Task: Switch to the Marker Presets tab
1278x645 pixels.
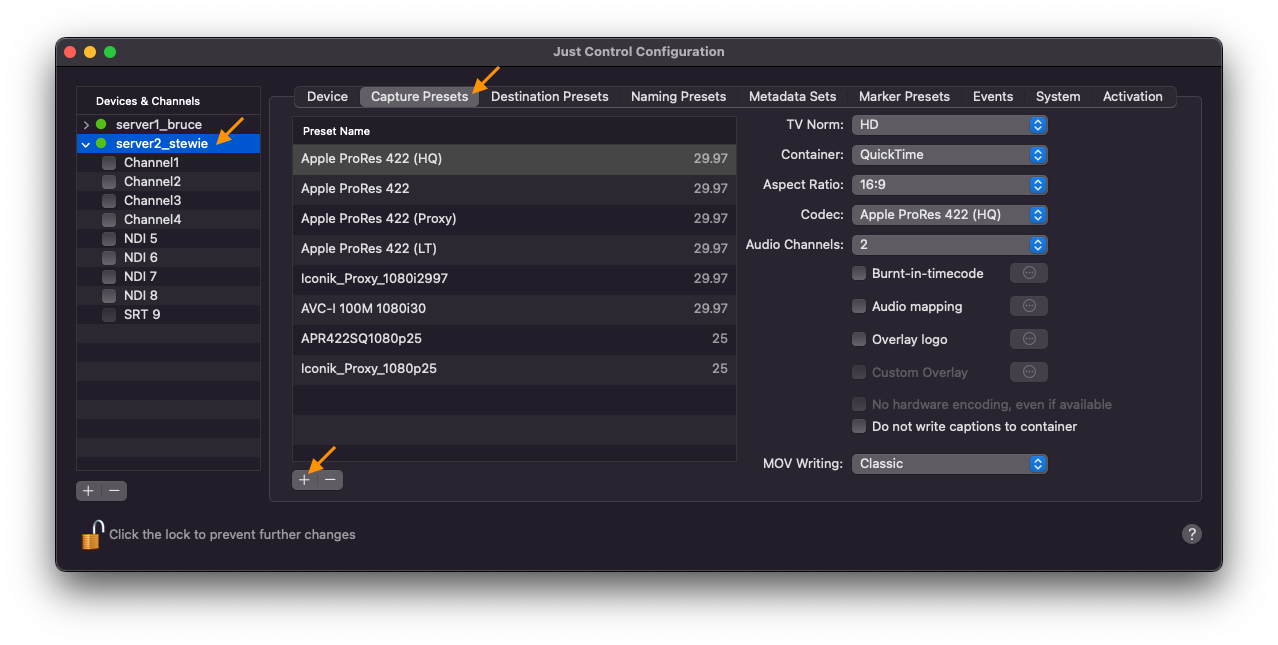Action: (905, 97)
